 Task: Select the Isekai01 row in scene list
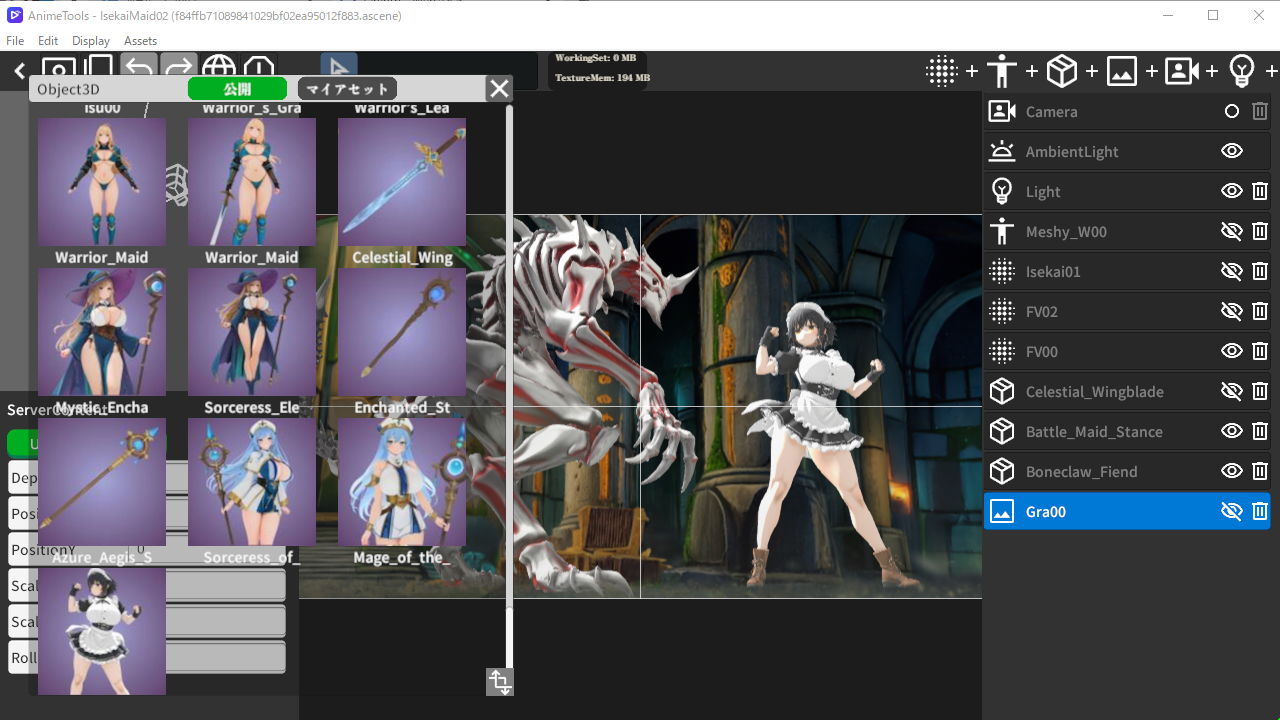pos(1127,271)
